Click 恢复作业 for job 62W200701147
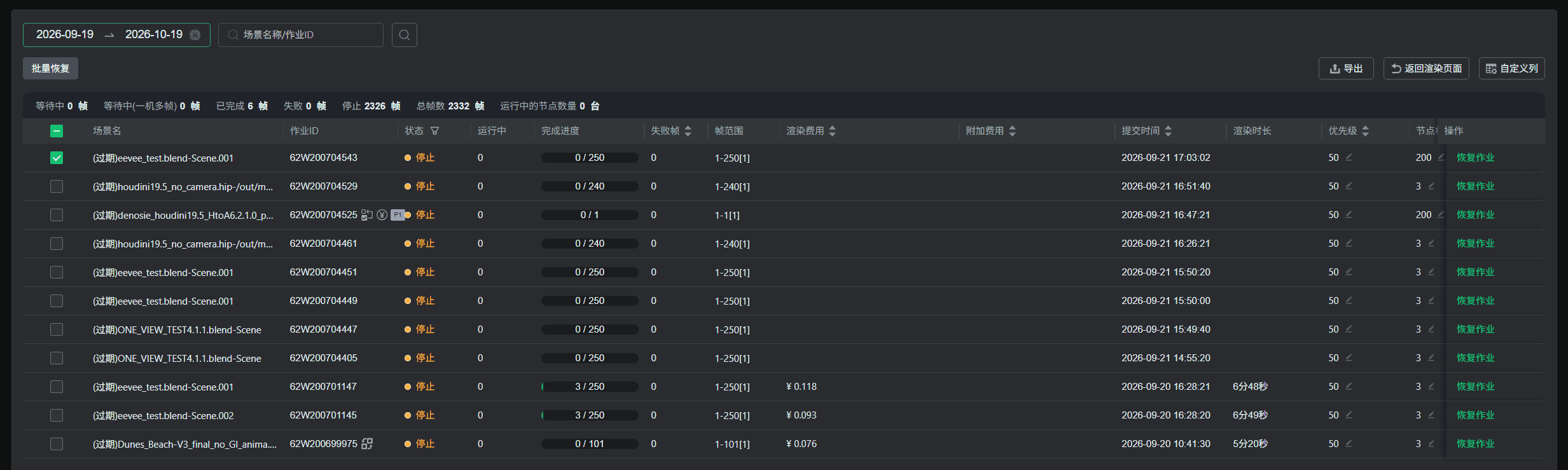Image resolution: width=1568 pixels, height=470 pixels. tap(1476, 387)
